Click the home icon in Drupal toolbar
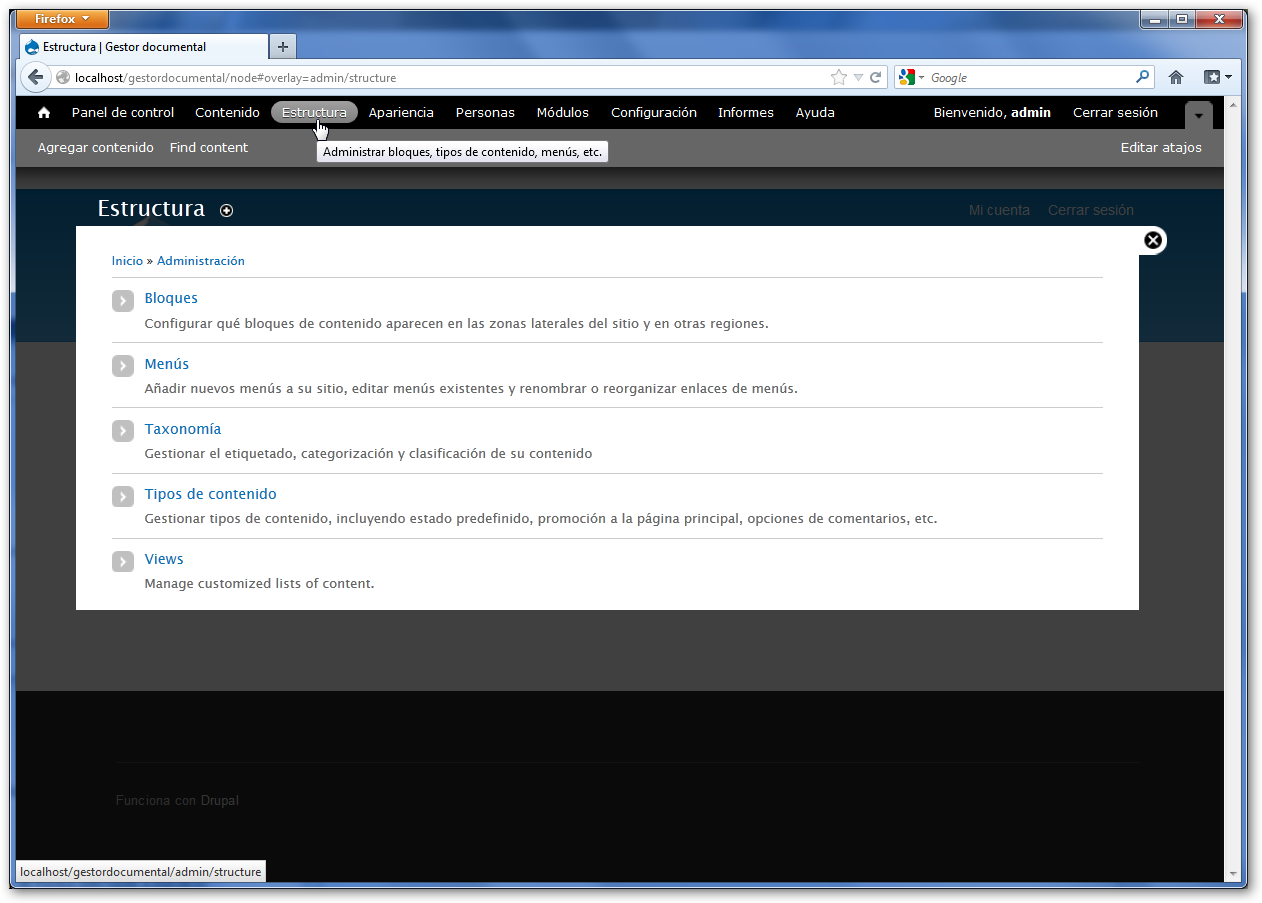1262x903 pixels. tap(44, 113)
